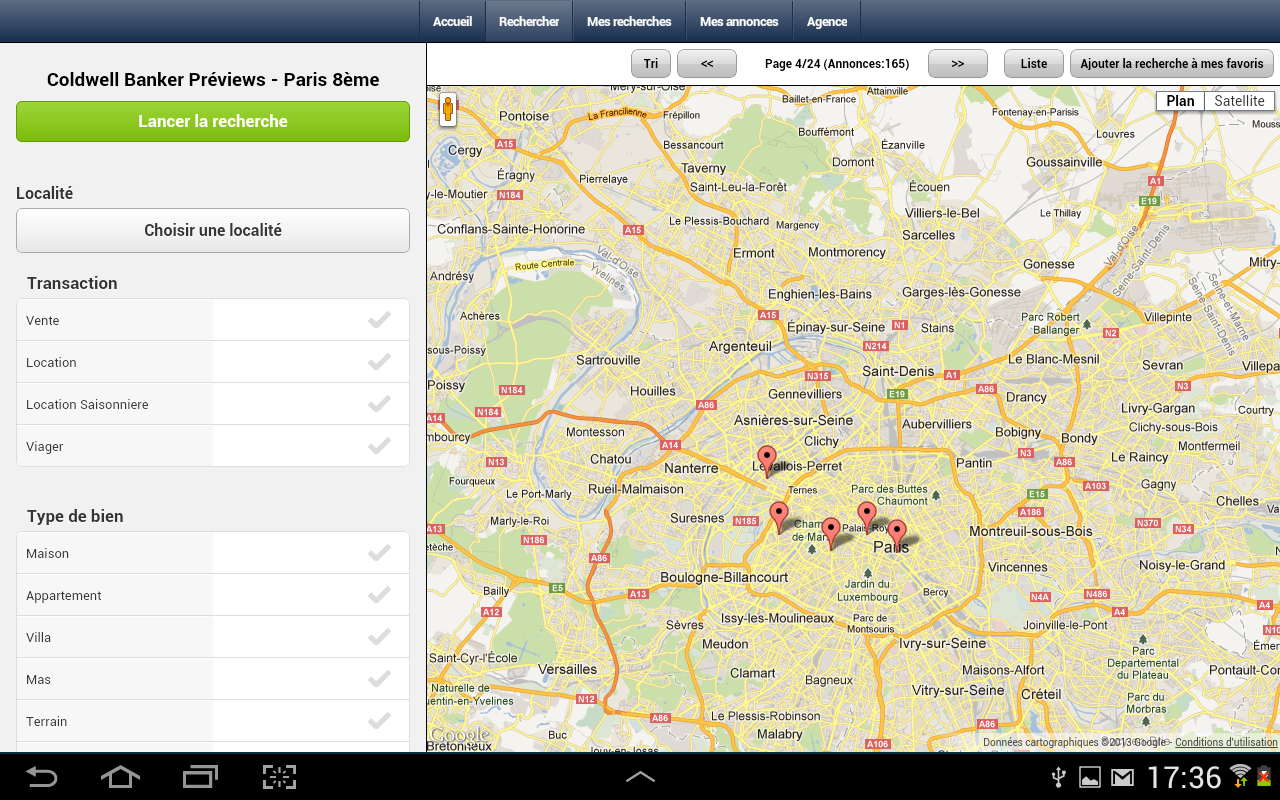Screen dimensions: 1280x800
Task: Open the recent apps icon
Action: click(x=200, y=776)
